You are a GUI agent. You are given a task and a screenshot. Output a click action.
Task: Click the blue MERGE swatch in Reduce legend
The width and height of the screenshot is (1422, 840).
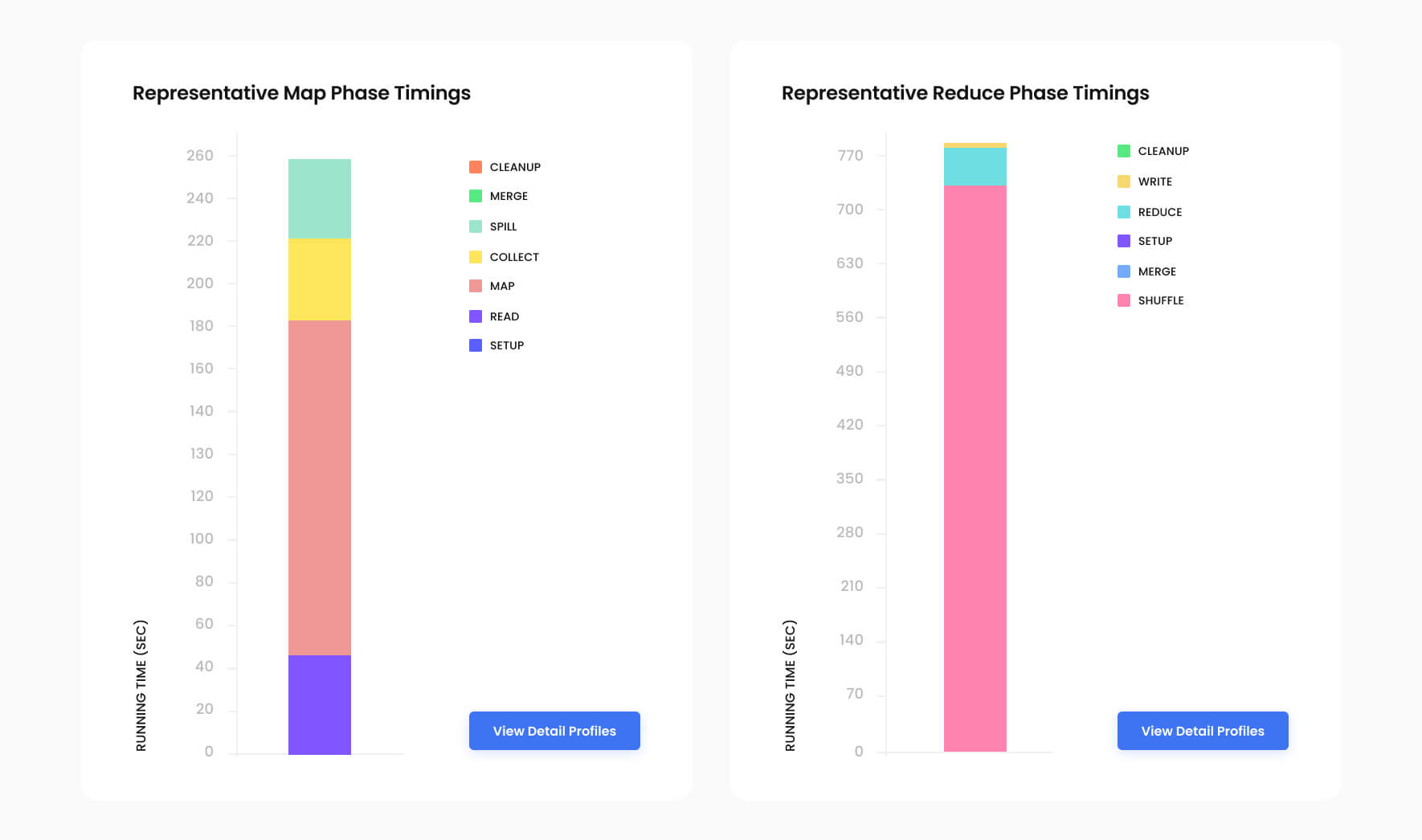[x=1124, y=271]
